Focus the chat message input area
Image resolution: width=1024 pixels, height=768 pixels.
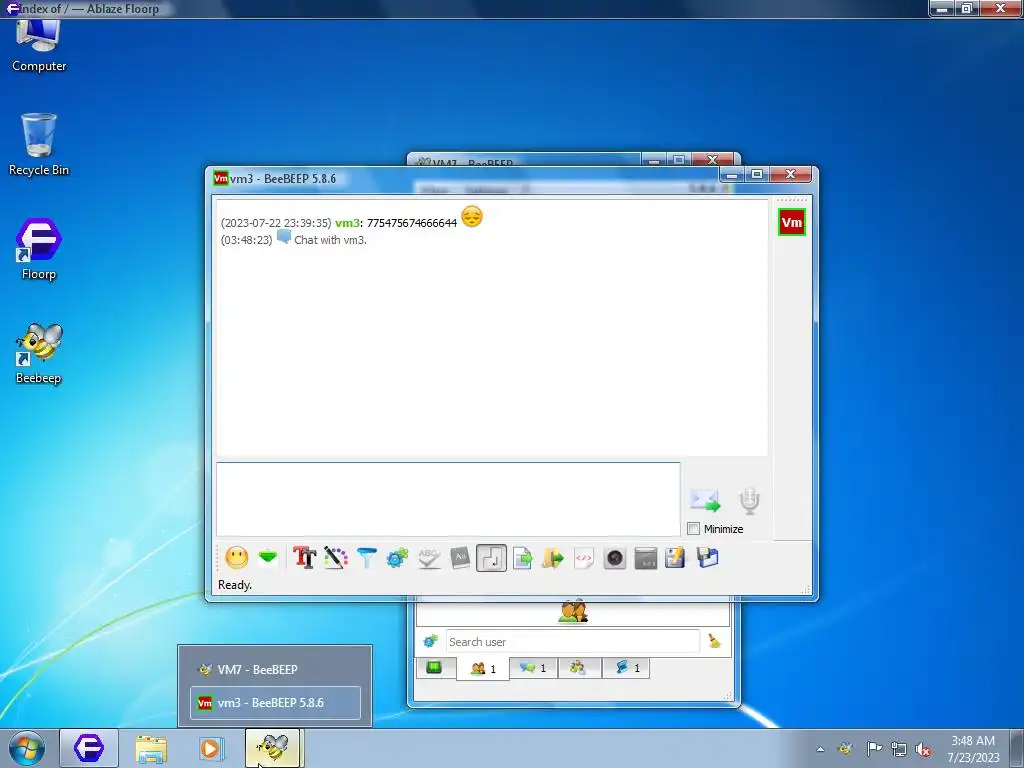(448, 500)
